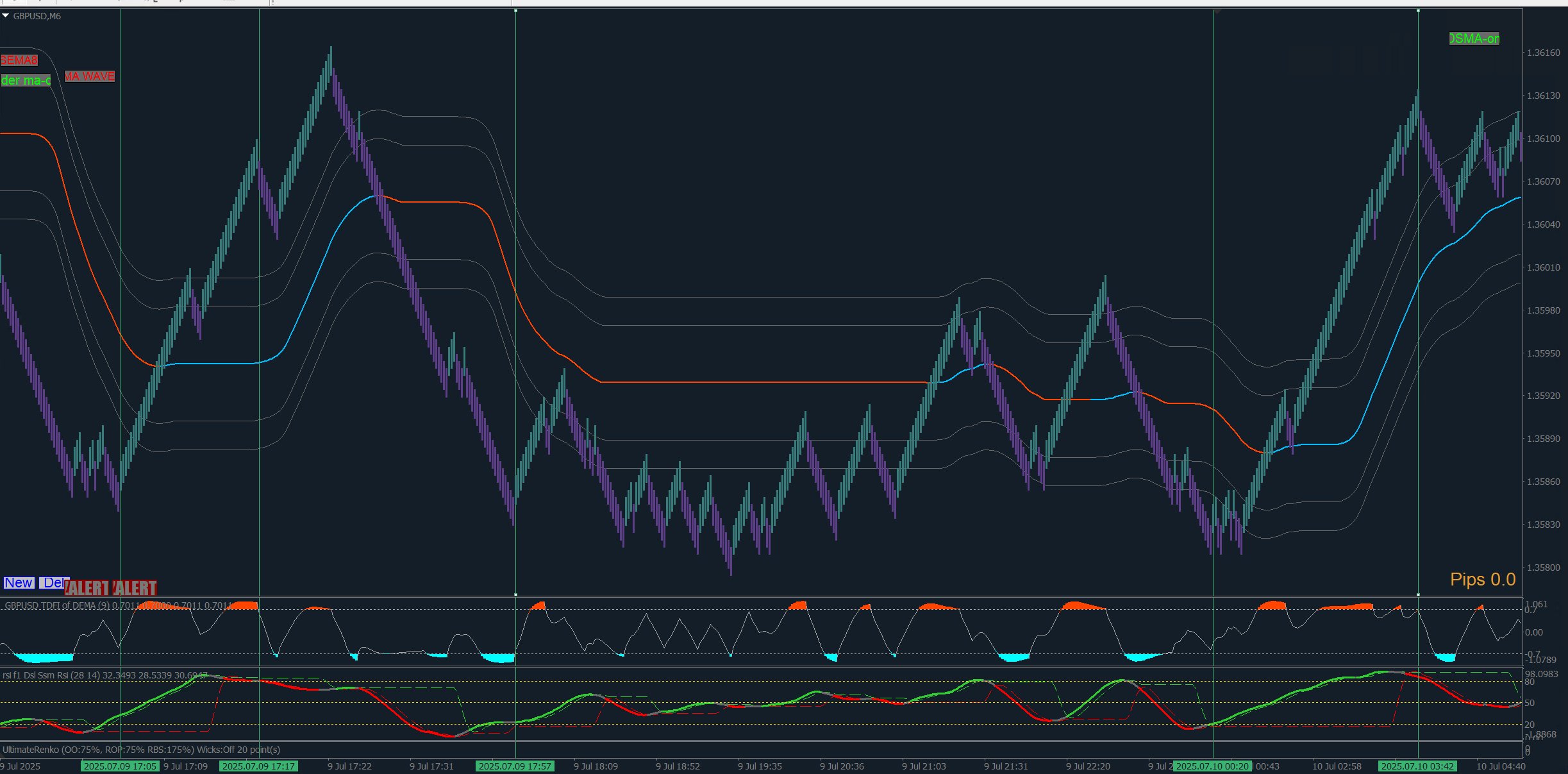
Task: Toggle the green 'der ma-c' indicator button
Action: (x=26, y=80)
